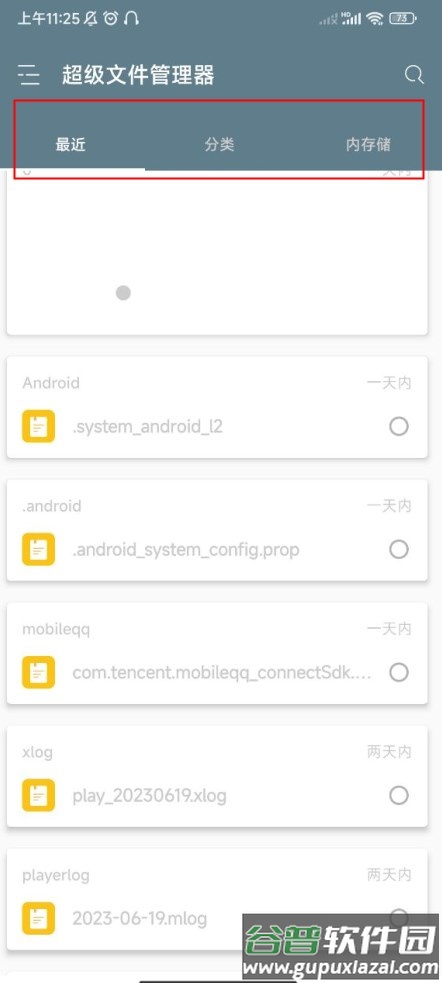Tap the search magnifier icon
This screenshot has height=983, width=442.
(414, 75)
